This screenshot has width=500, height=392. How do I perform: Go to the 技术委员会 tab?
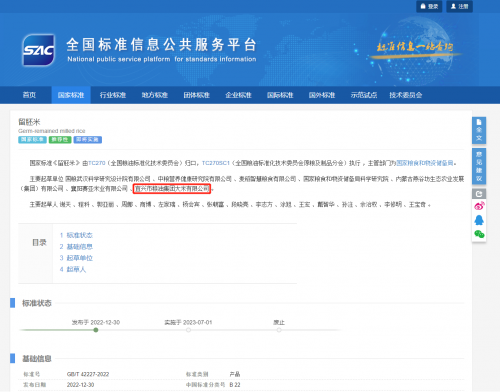(406, 95)
